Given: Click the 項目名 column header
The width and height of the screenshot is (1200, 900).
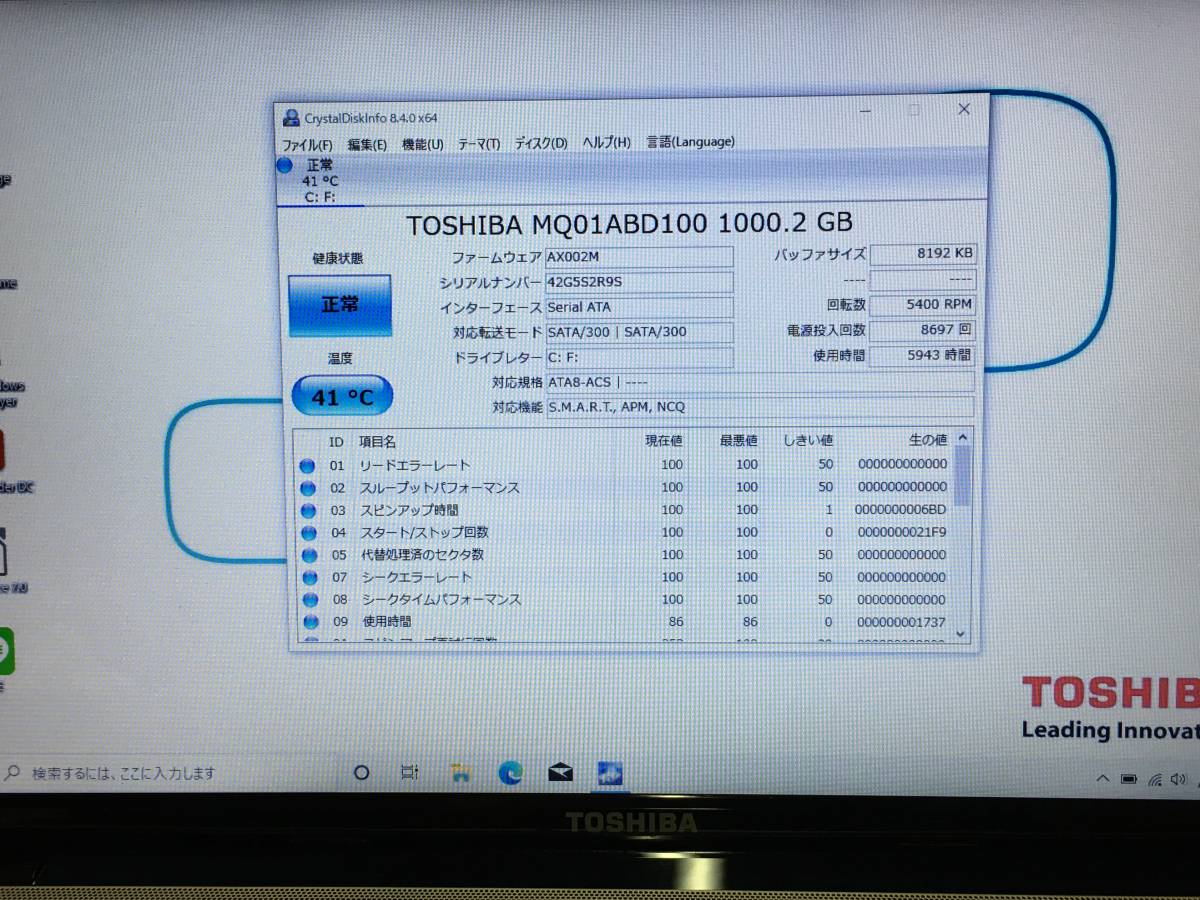Looking at the screenshot, I should tap(378, 441).
